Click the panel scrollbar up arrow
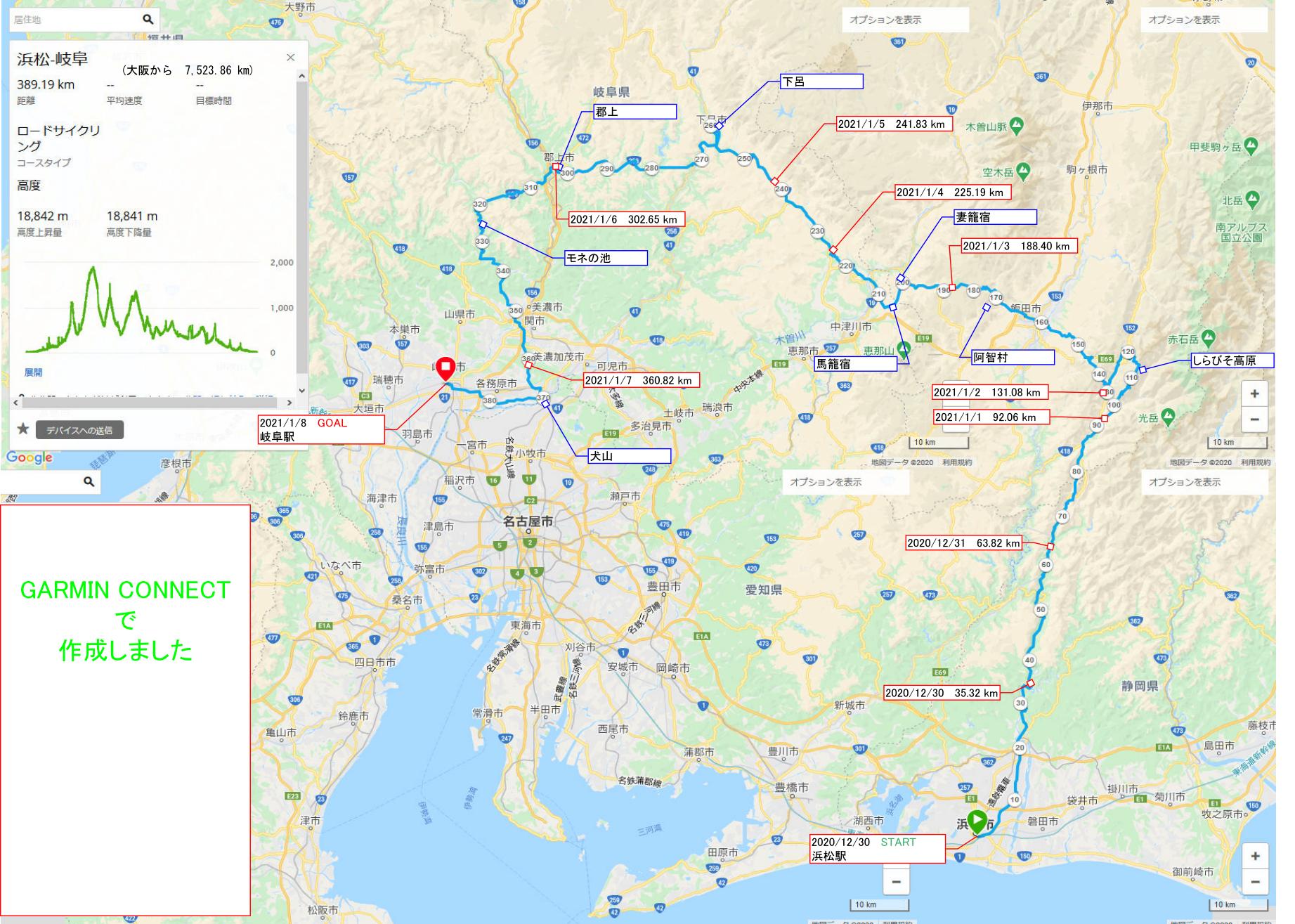The height and width of the screenshot is (924, 1295). pyautogui.click(x=302, y=76)
